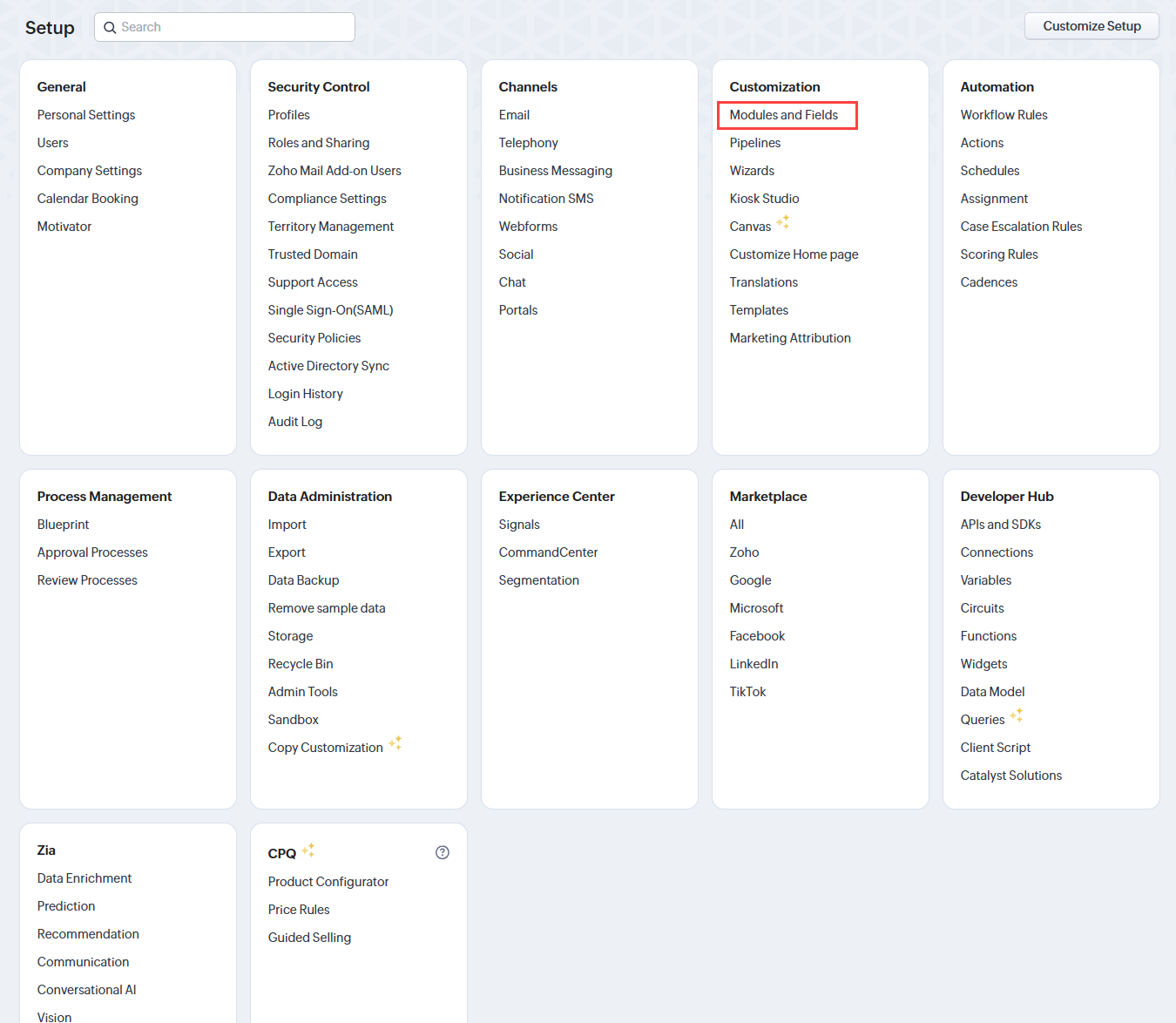The width and height of the screenshot is (1176, 1023).
Task: Open Business Messaging
Action: pos(556,171)
